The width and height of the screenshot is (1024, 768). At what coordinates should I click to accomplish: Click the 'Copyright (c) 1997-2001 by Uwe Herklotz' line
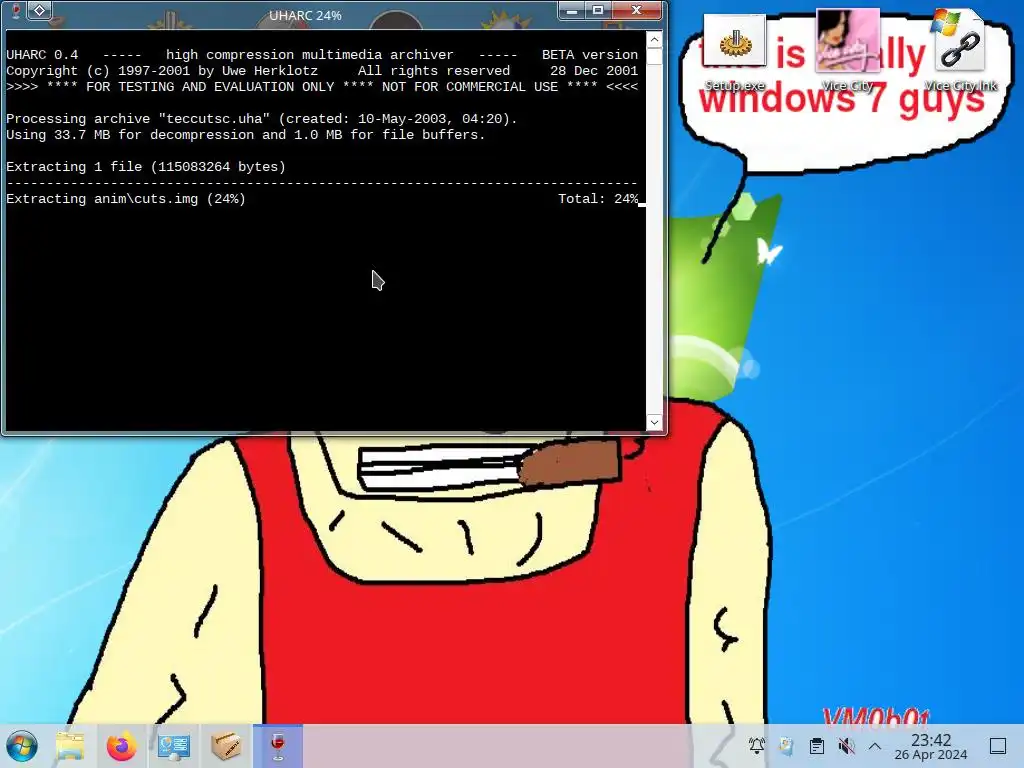coord(322,71)
